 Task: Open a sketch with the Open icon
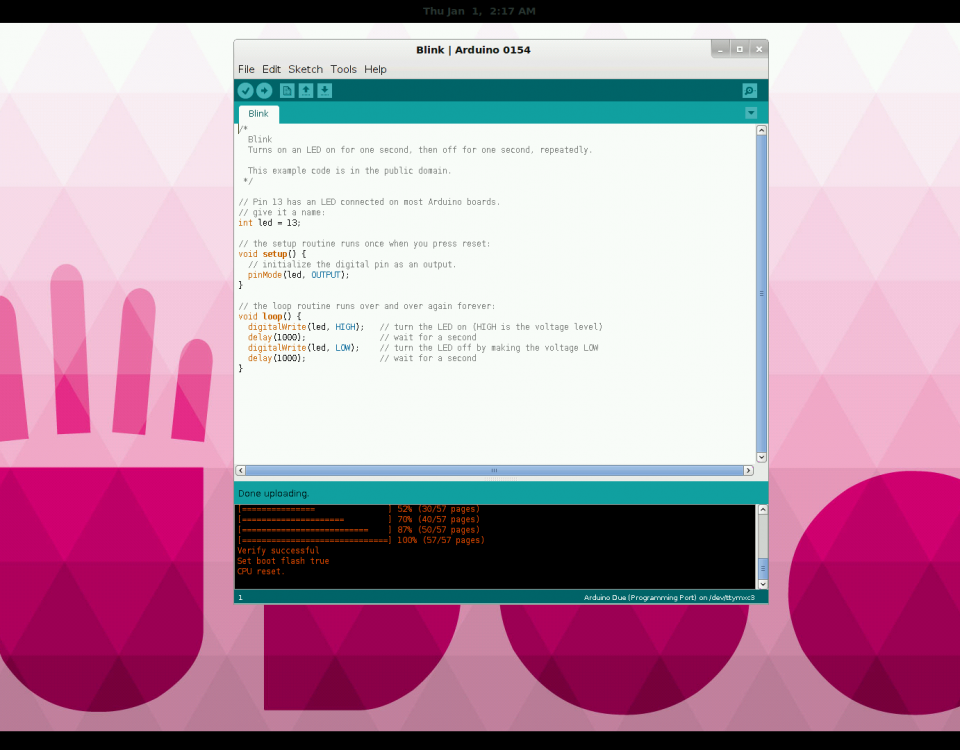pyautogui.click(x=306, y=91)
